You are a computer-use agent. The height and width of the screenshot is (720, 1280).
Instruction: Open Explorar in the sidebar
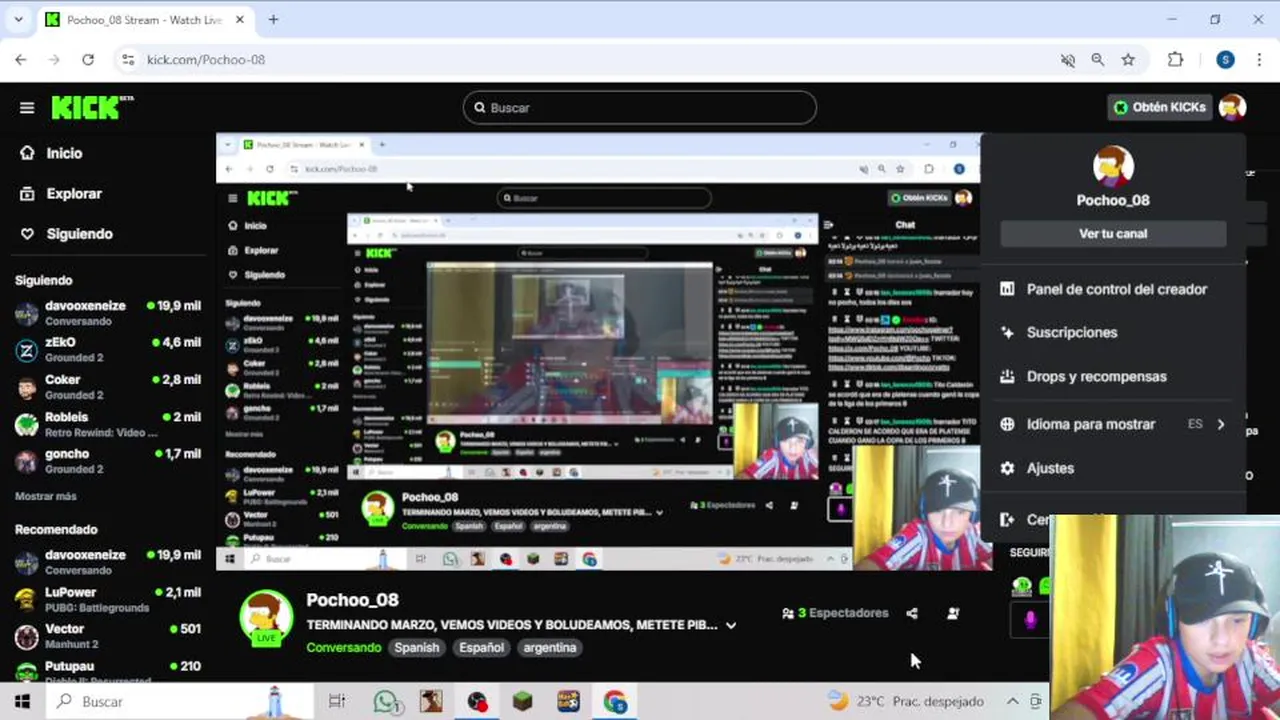tap(74, 193)
